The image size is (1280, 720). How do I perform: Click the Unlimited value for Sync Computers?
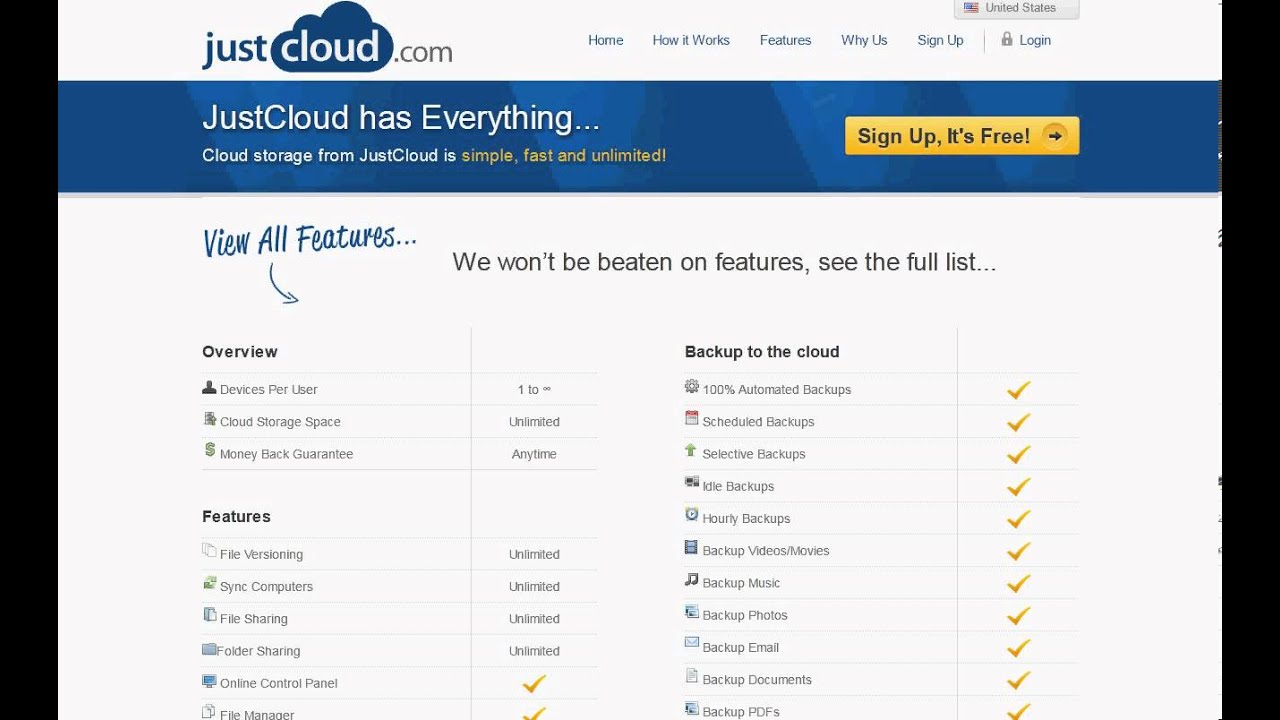pos(534,587)
